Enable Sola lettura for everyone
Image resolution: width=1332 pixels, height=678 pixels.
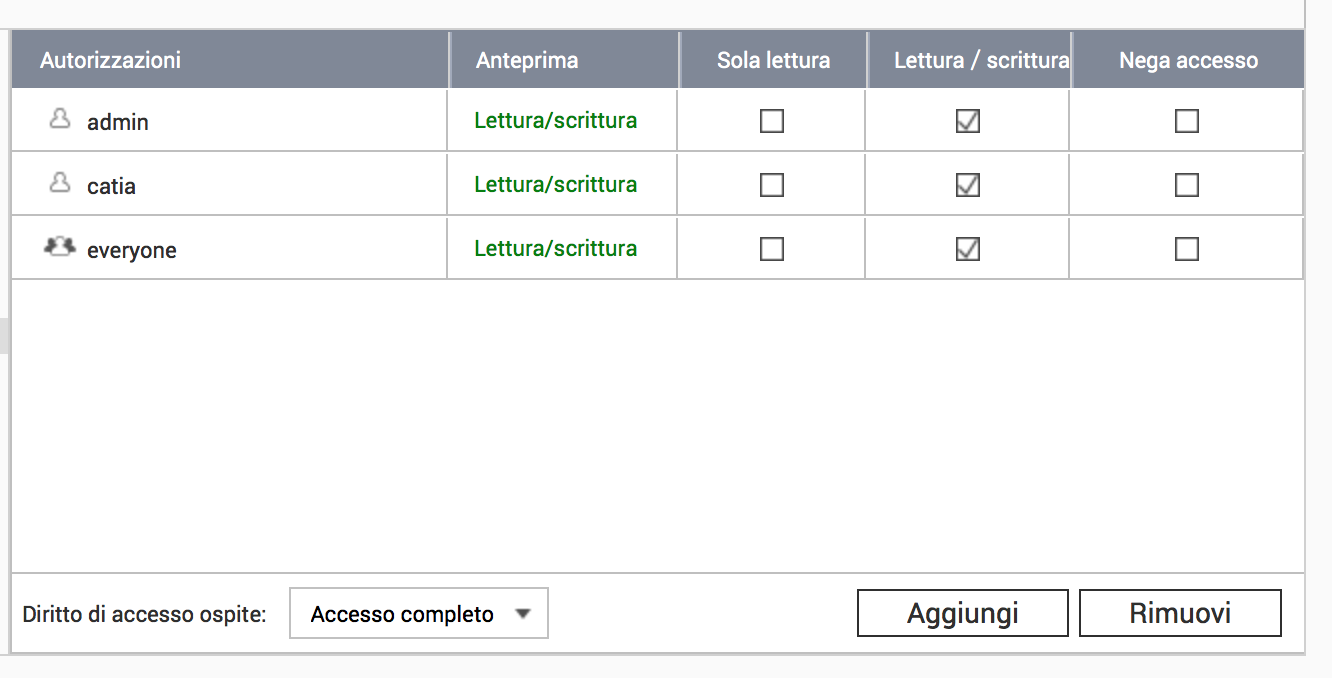coord(772,249)
